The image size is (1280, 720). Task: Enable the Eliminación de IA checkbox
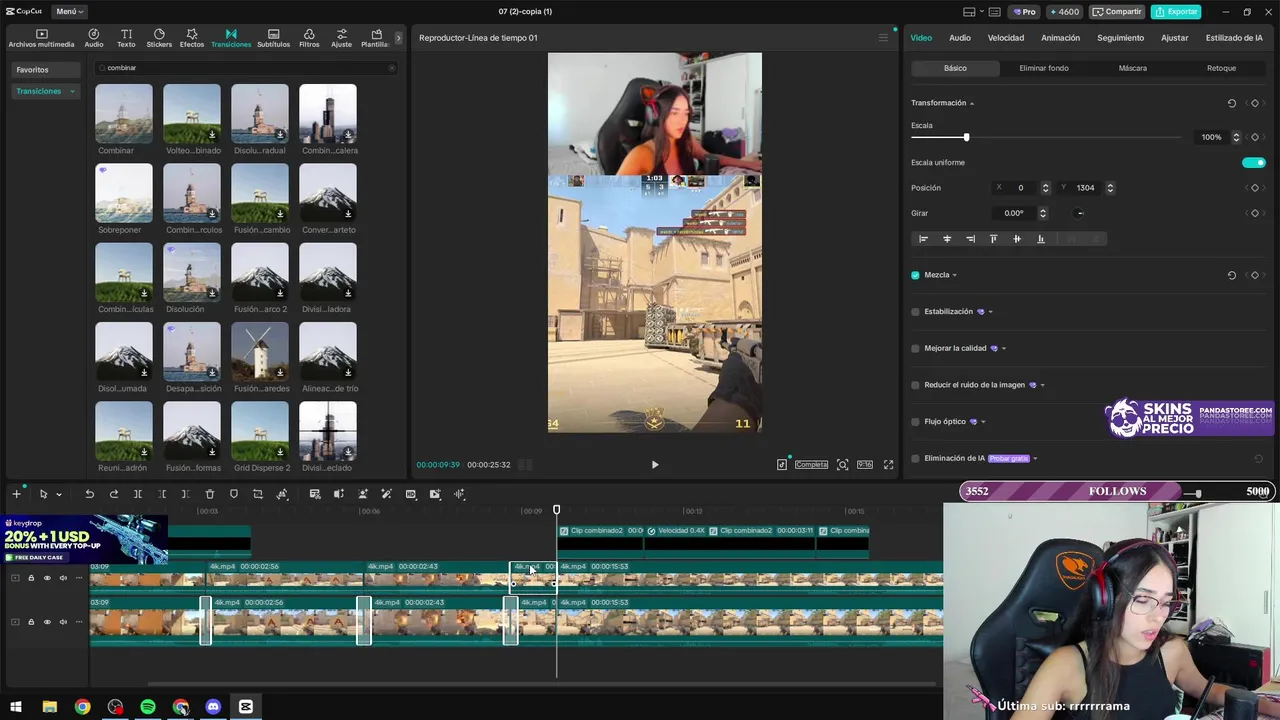point(915,459)
